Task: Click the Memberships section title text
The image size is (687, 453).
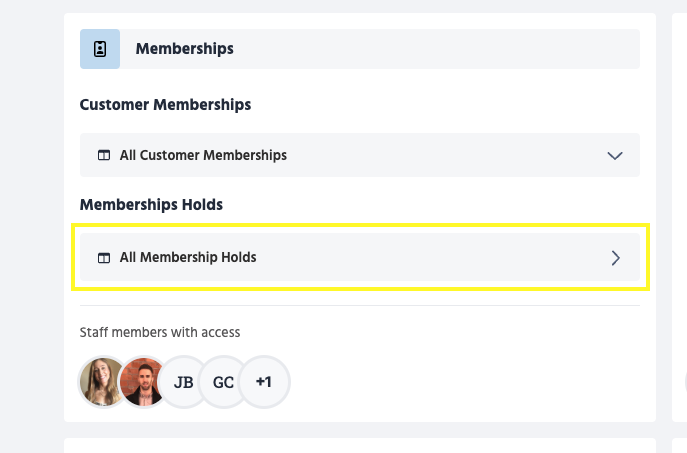Action: click(184, 49)
